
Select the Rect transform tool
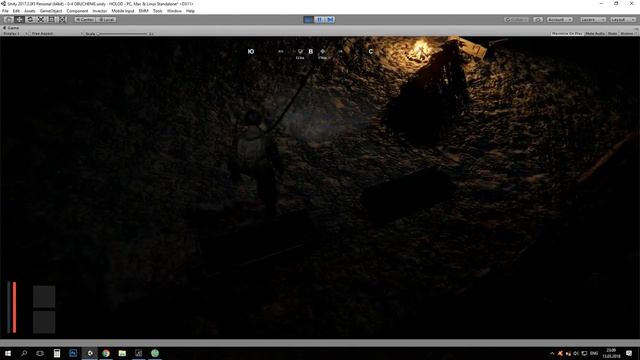(x=51, y=20)
